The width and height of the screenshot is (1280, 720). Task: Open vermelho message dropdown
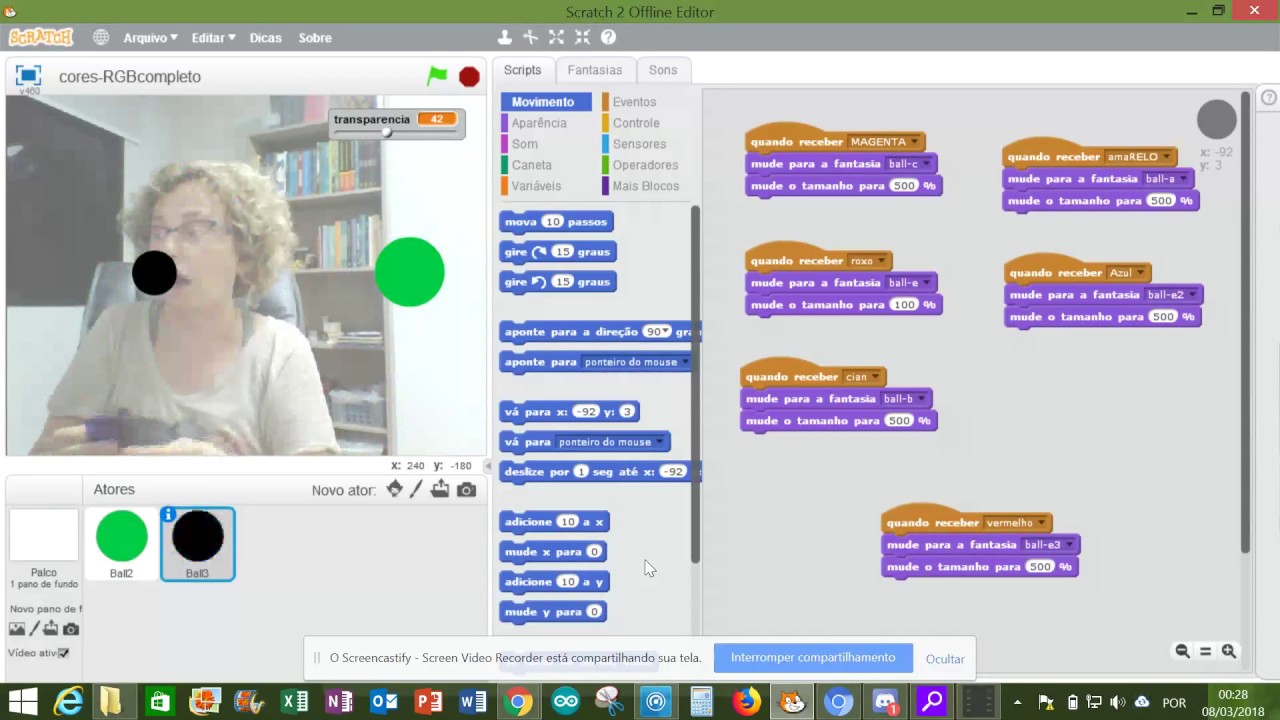(x=1041, y=523)
